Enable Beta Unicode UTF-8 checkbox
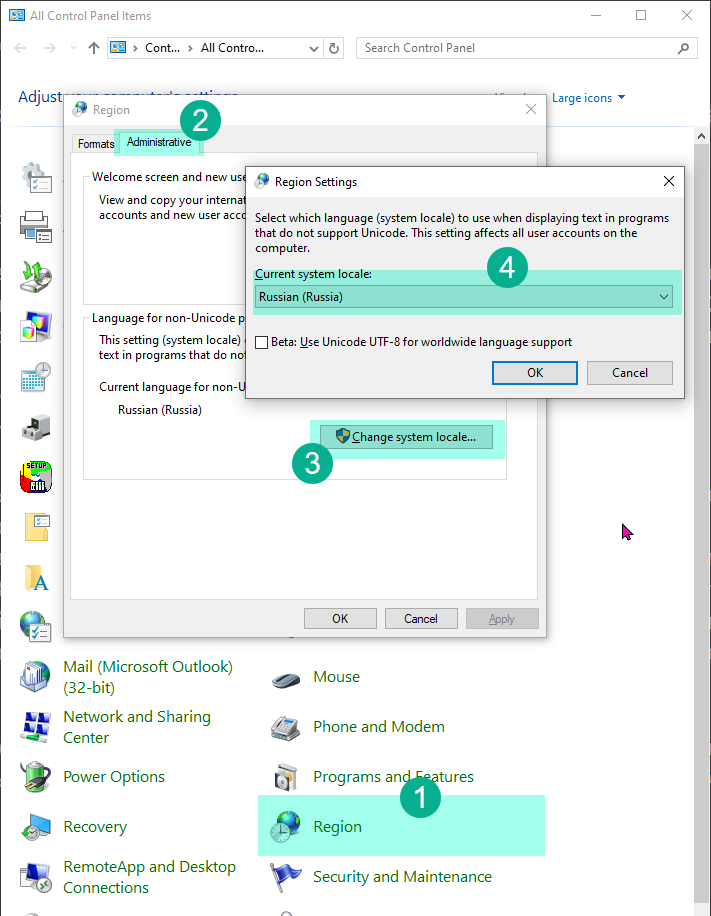 click(262, 342)
